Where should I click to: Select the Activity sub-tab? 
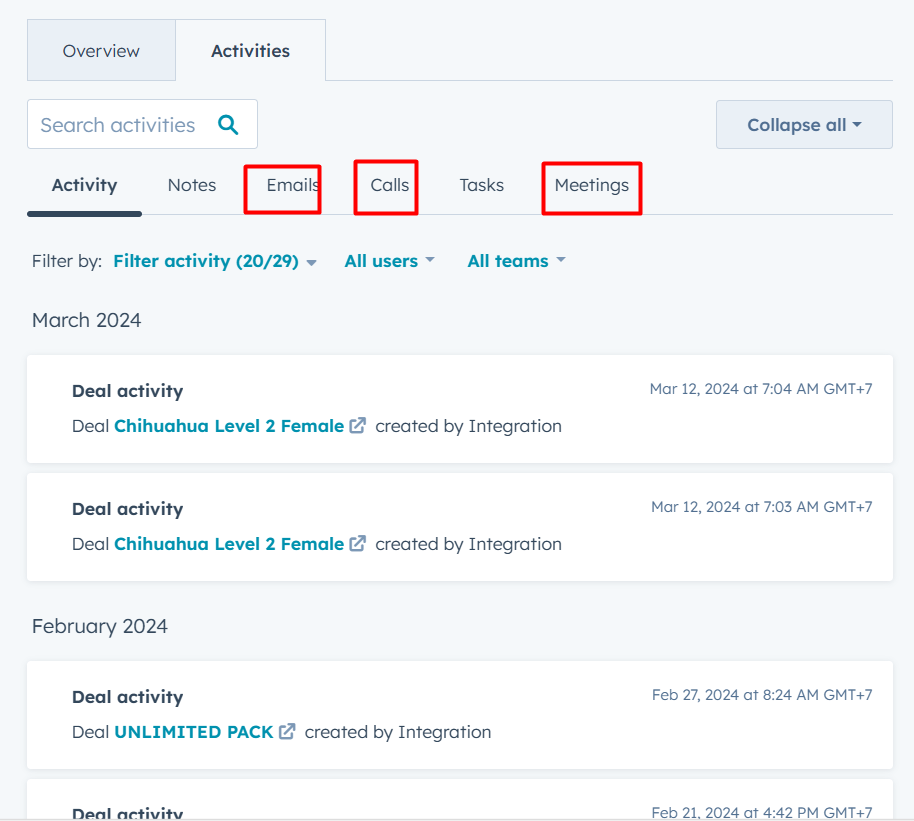(84, 185)
